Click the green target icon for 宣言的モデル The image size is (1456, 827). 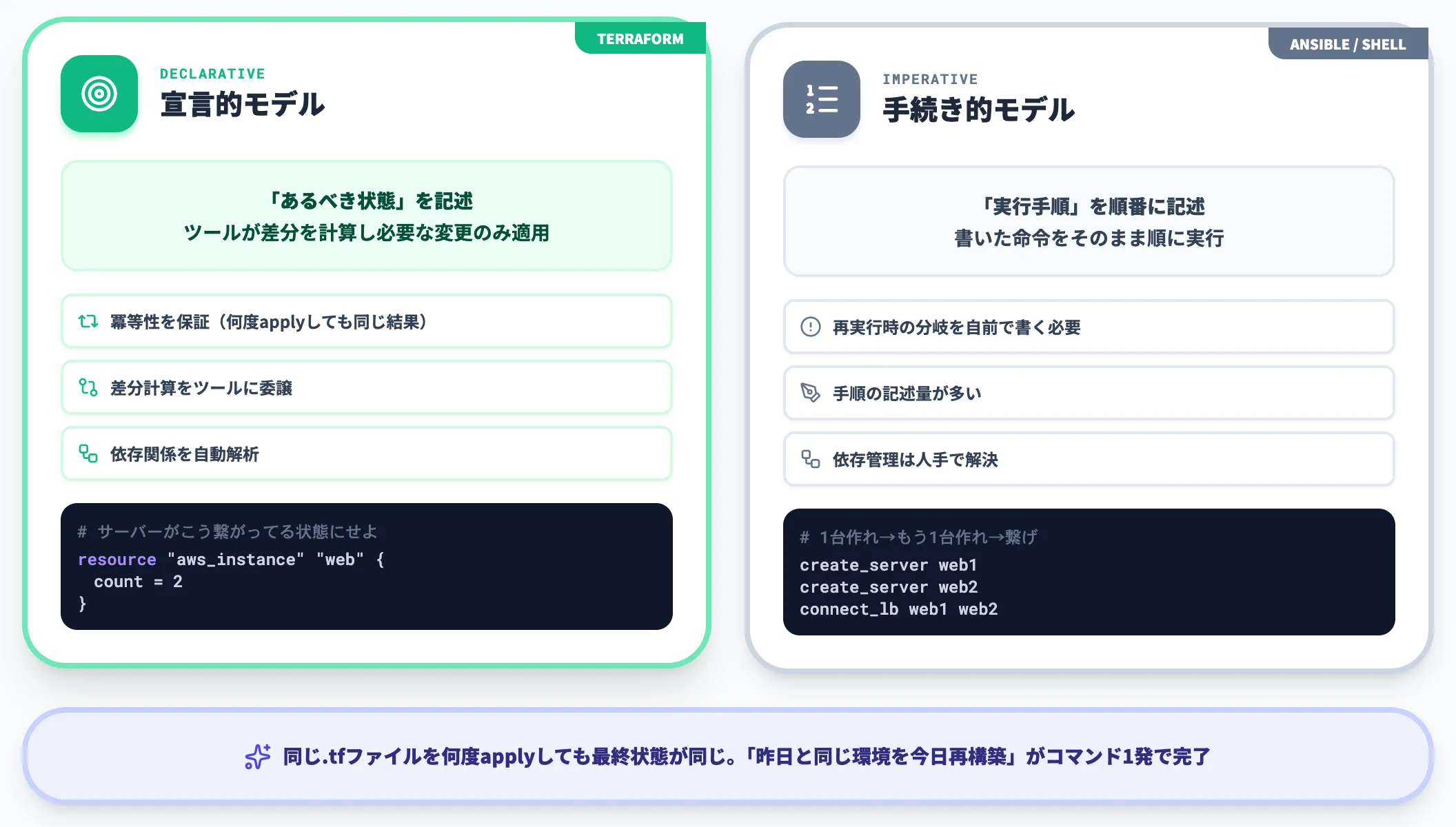[x=99, y=94]
